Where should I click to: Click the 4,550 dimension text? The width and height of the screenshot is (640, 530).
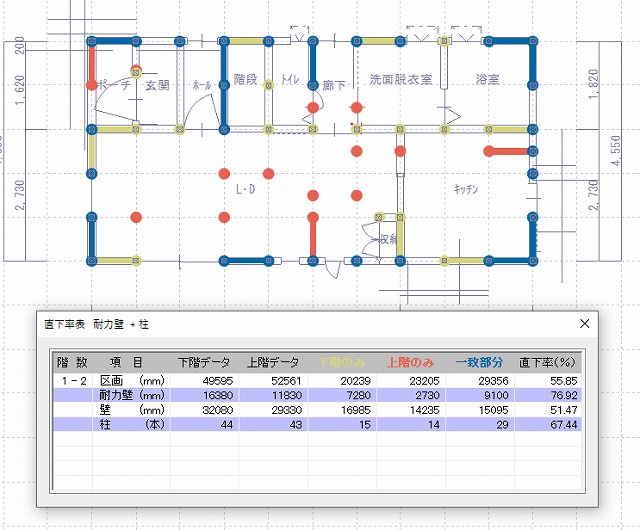(x=616, y=151)
